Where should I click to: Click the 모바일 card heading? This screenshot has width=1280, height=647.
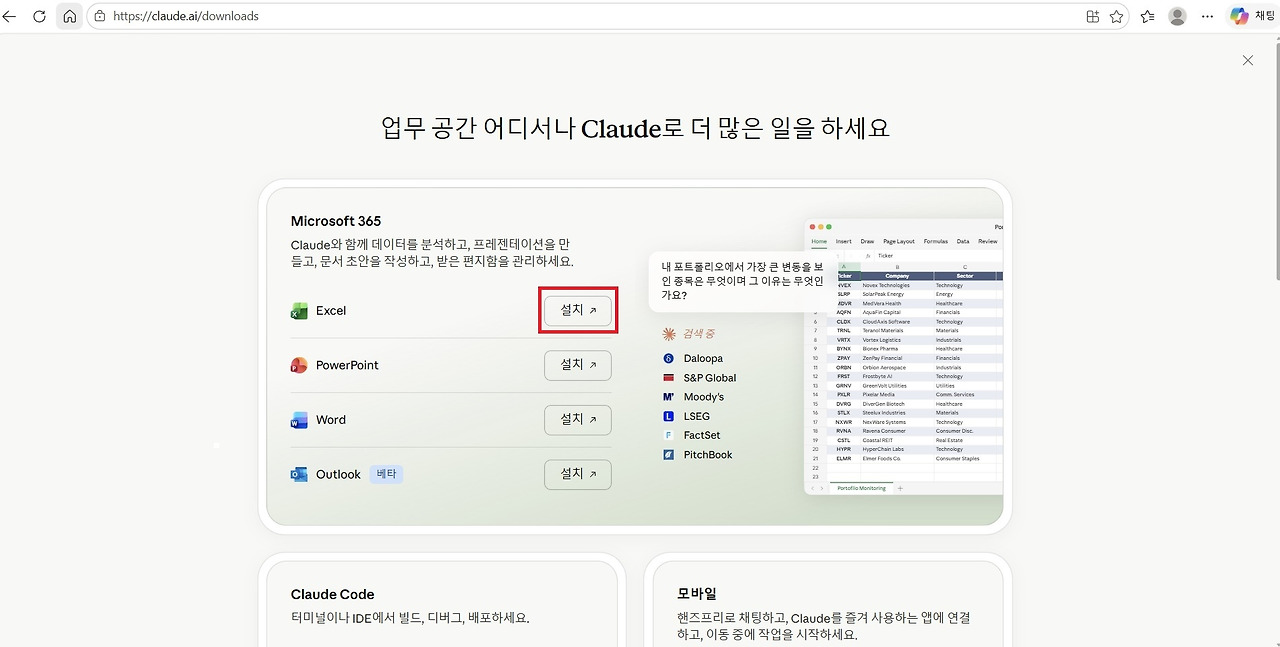coord(697,594)
